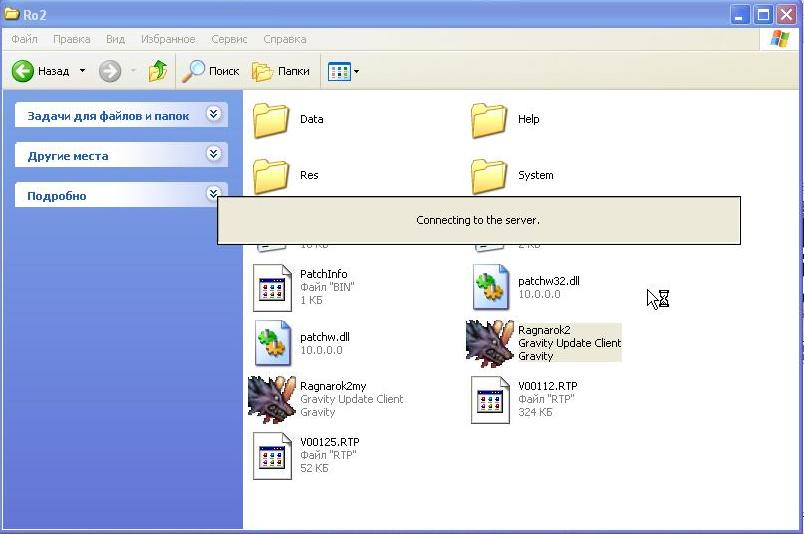Launch the Ragnarok2 Gravity Update Client
The height and width of the screenshot is (534, 804).
(490, 343)
